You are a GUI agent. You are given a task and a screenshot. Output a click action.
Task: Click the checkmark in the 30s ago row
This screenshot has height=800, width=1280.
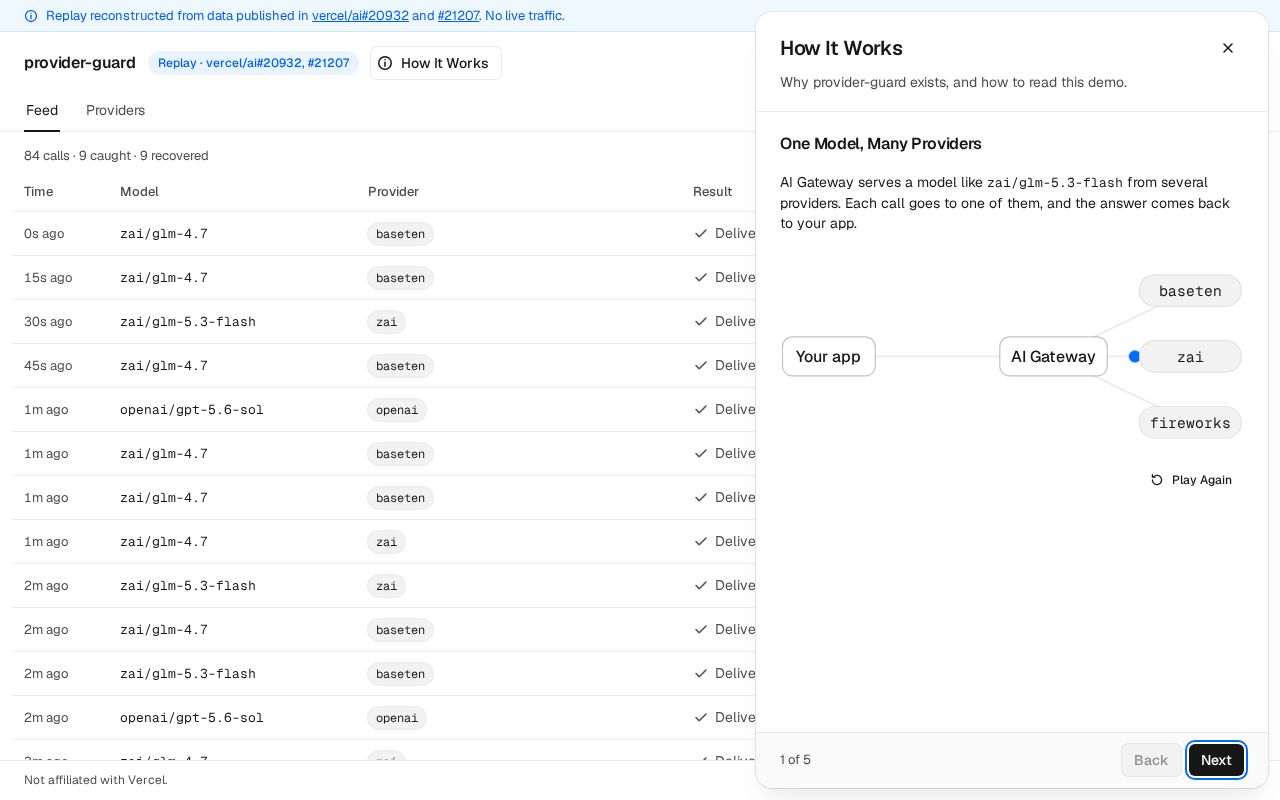pyautogui.click(x=701, y=321)
